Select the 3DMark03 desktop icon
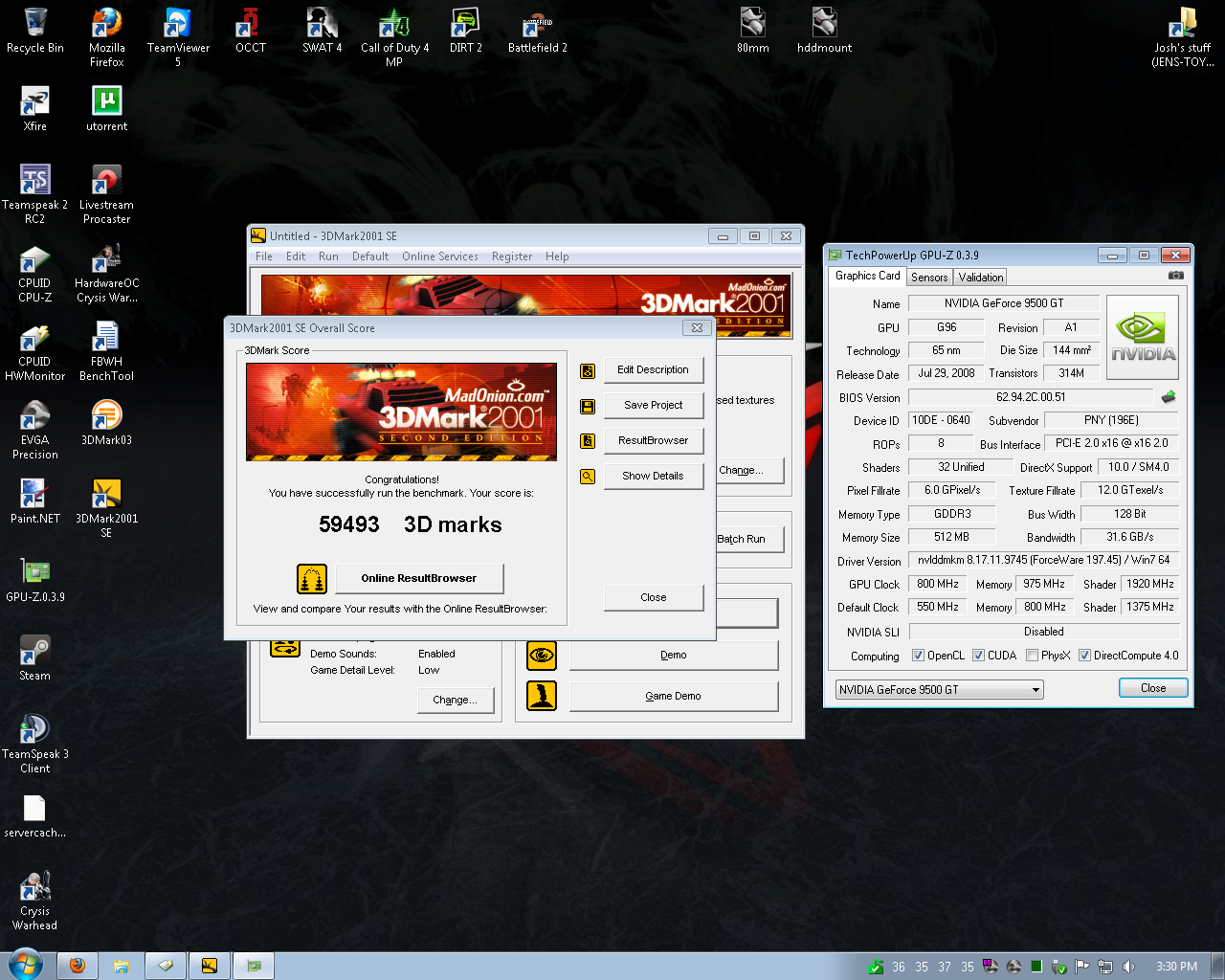Image resolution: width=1225 pixels, height=980 pixels. tap(106, 423)
